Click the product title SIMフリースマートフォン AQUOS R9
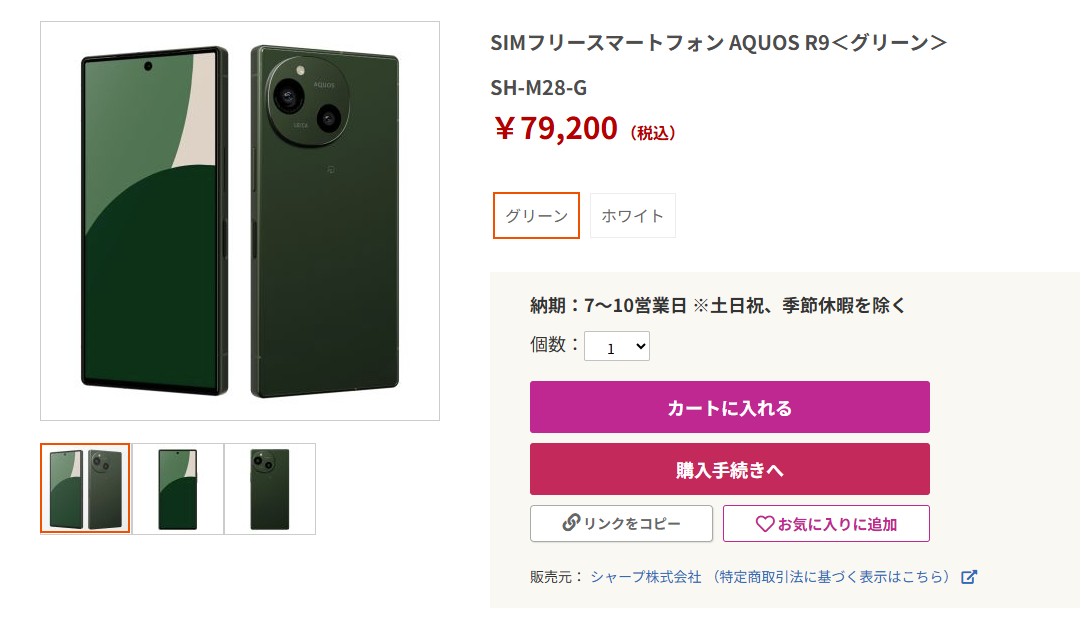 pyautogui.click(x=718, y=43)
